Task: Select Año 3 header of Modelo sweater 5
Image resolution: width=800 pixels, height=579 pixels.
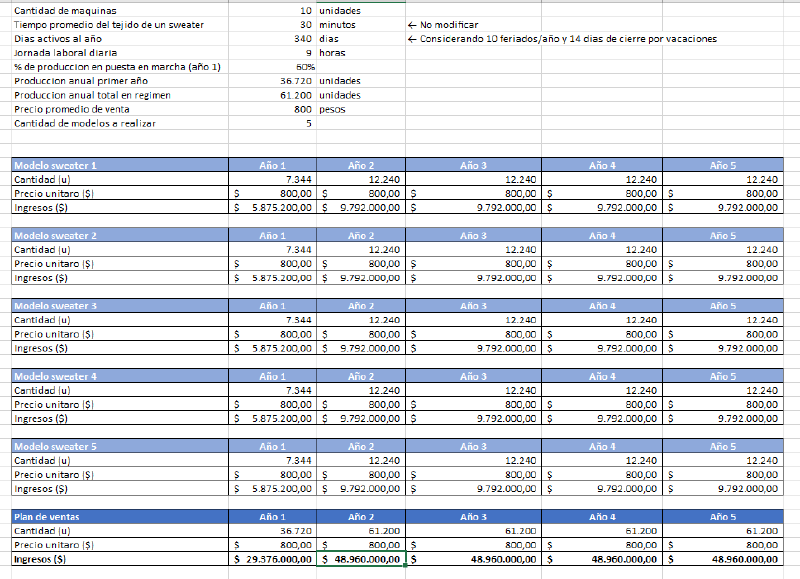Action: [x=473, y=446]
